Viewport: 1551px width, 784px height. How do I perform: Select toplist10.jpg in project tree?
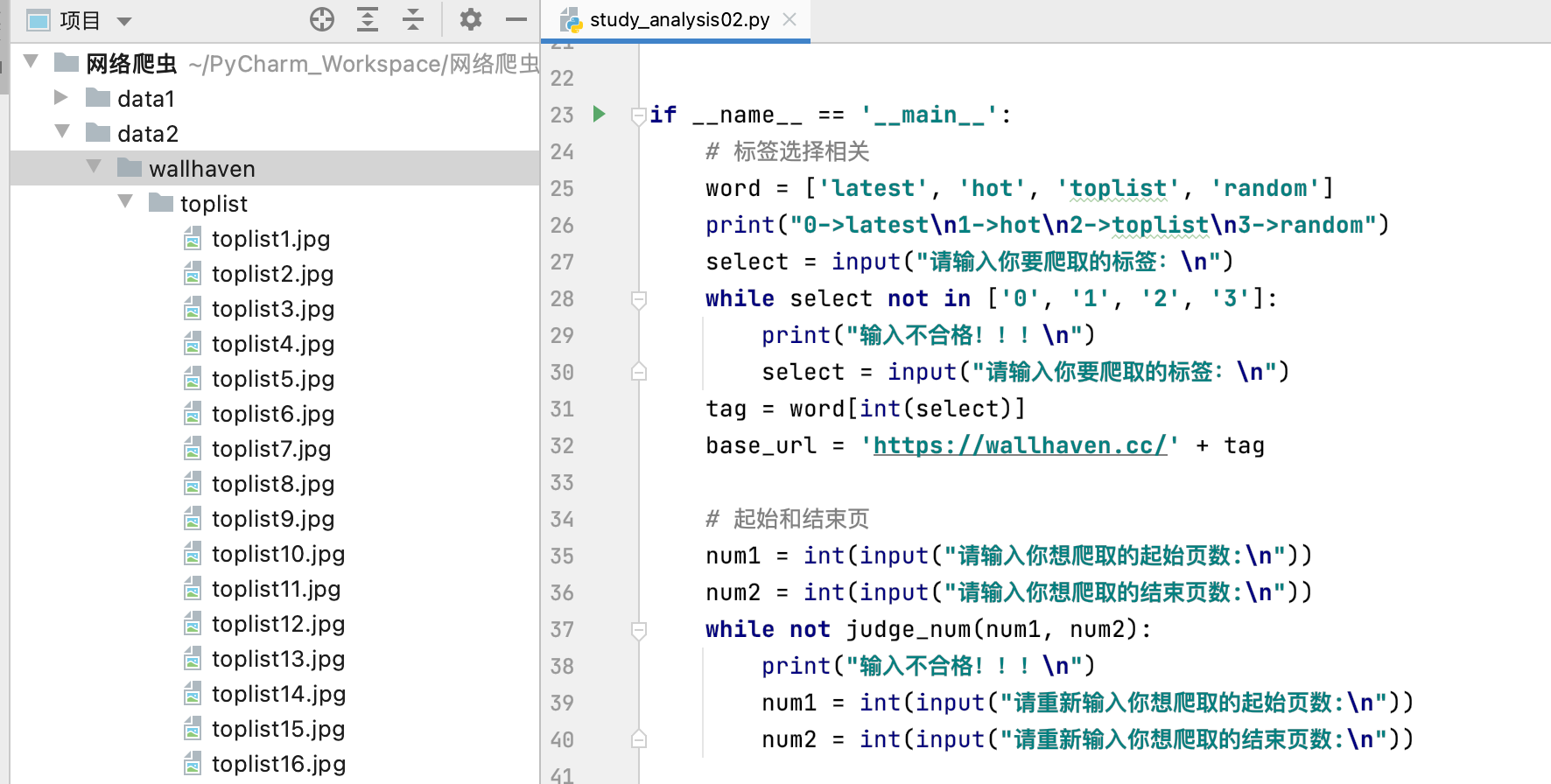click(x=278, y=554)
